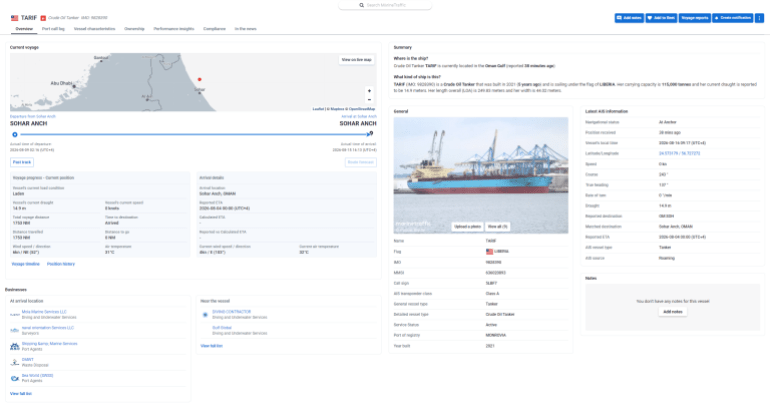The image size is (770, 410).
Task: Click the logo for Shipping Marine Services port agents
Action: tap(15, 347)
